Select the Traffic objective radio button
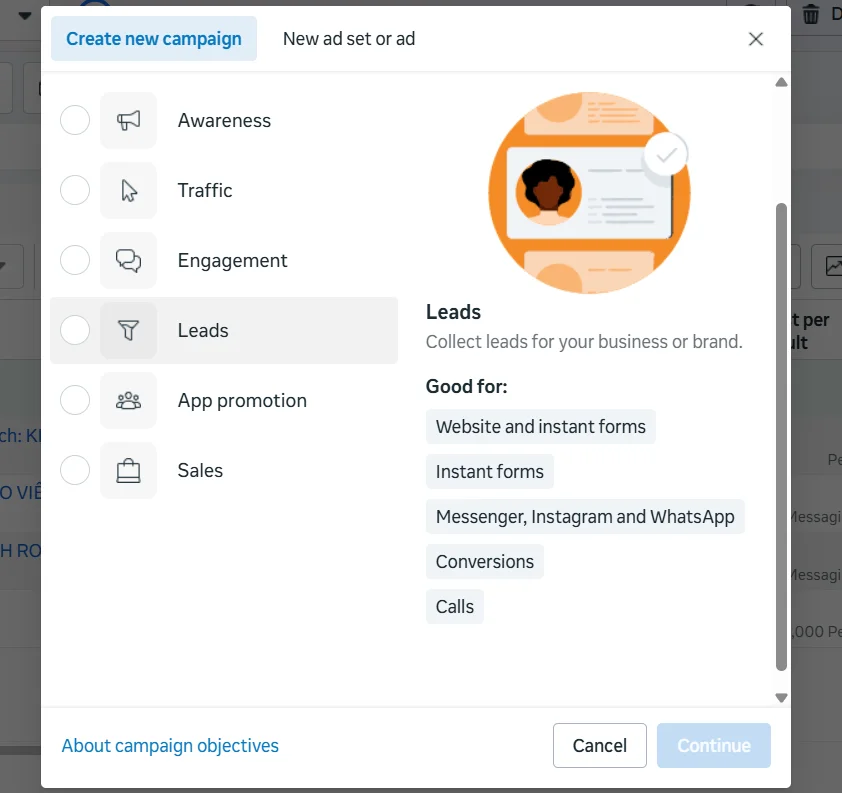This screenshot has width=842, height=793. [x=74, y=190]
